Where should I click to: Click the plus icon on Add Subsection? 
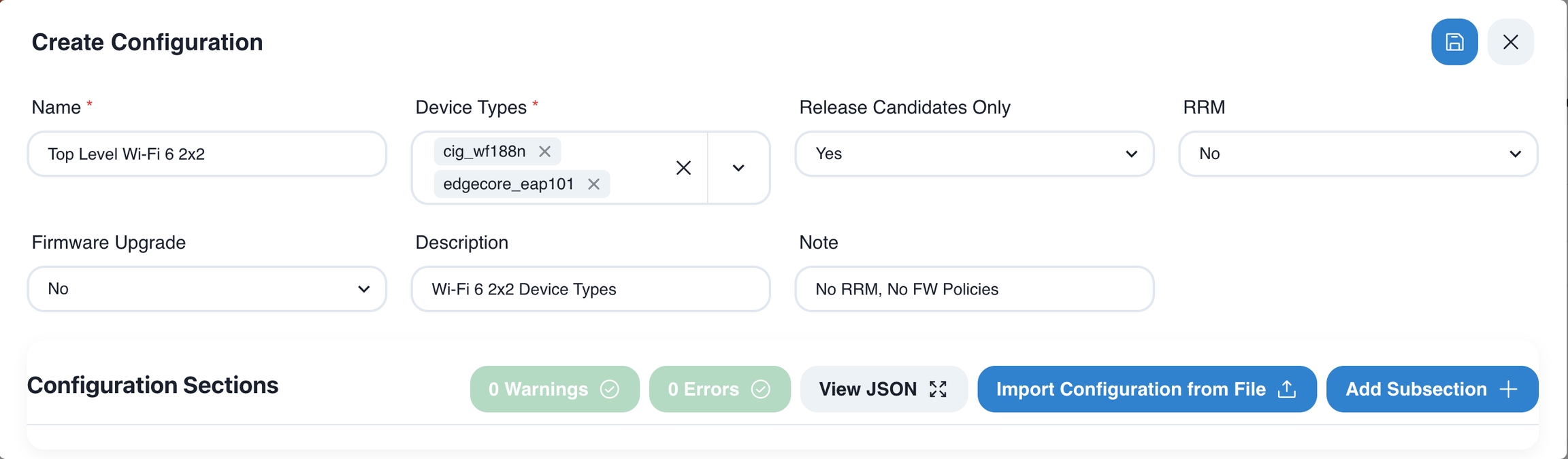[1508, 389]
